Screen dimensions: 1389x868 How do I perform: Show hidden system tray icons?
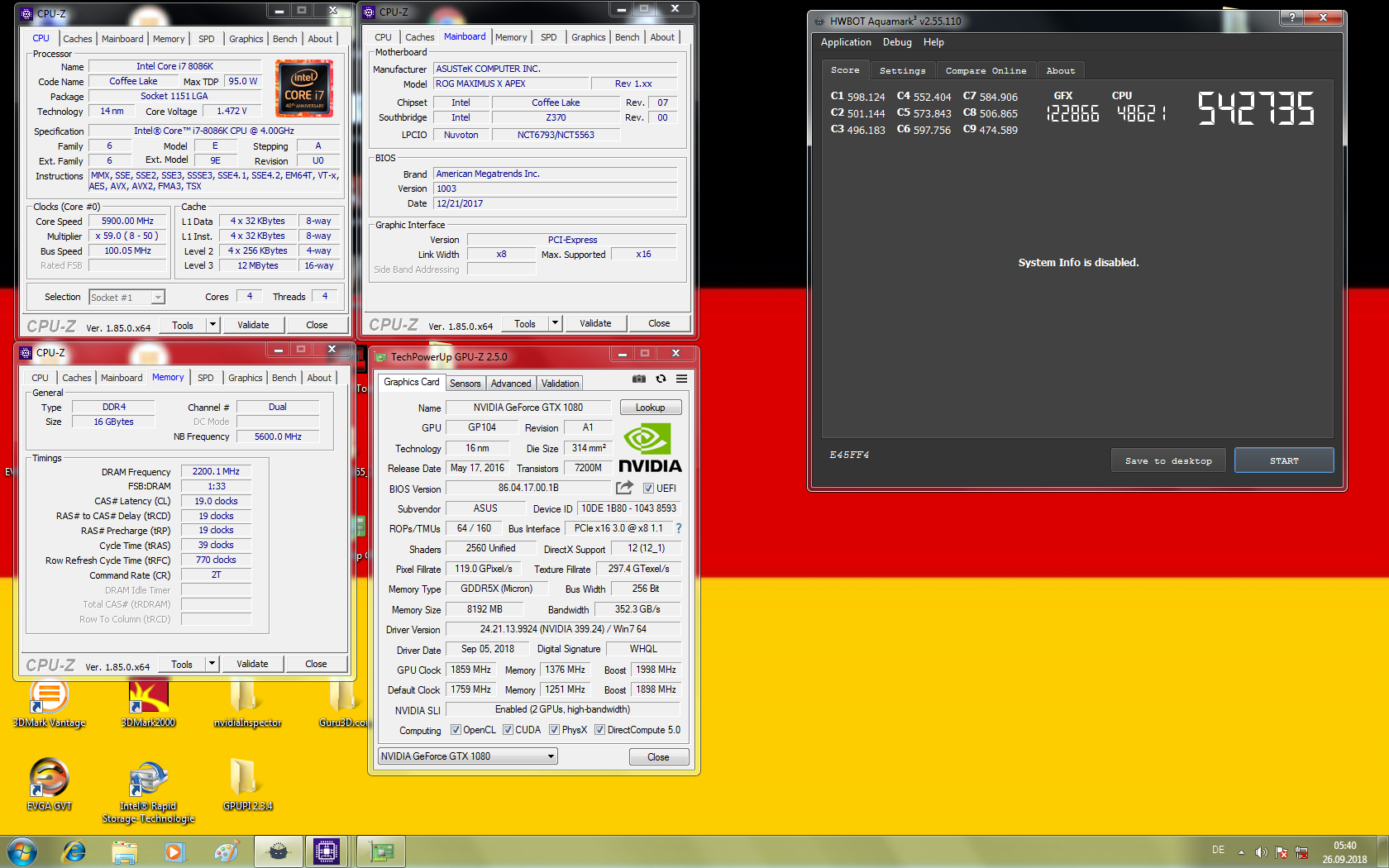point(1241,852)
